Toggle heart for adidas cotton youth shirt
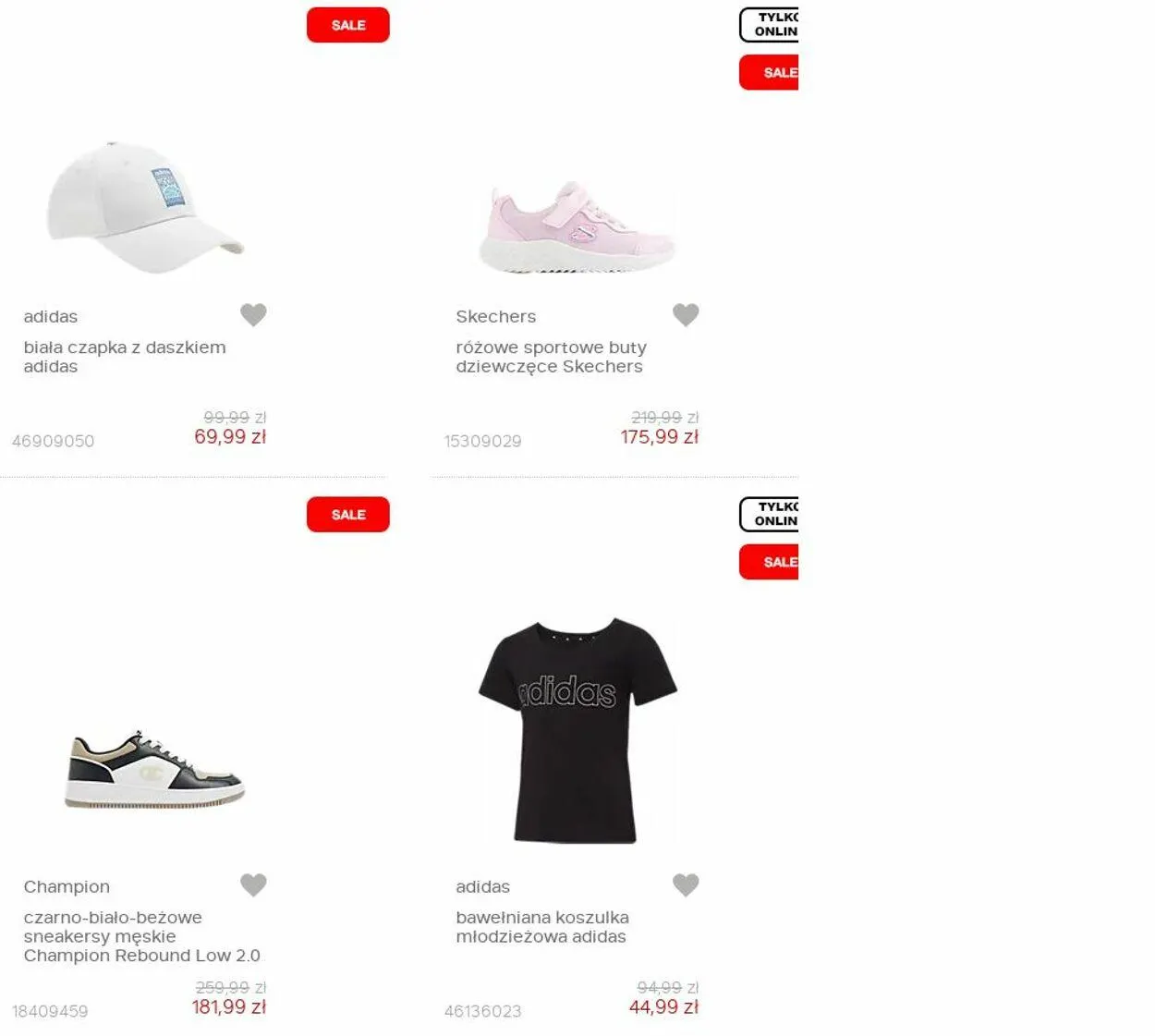The height and width of the screenshot is (1036, 1155). click(686, 885)
